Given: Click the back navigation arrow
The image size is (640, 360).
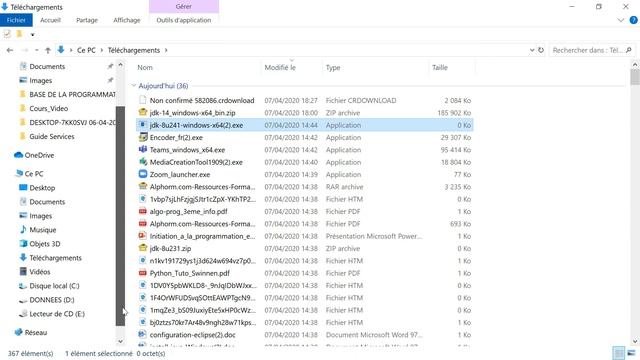Looking at the screenshot, I should pos(10,50).
